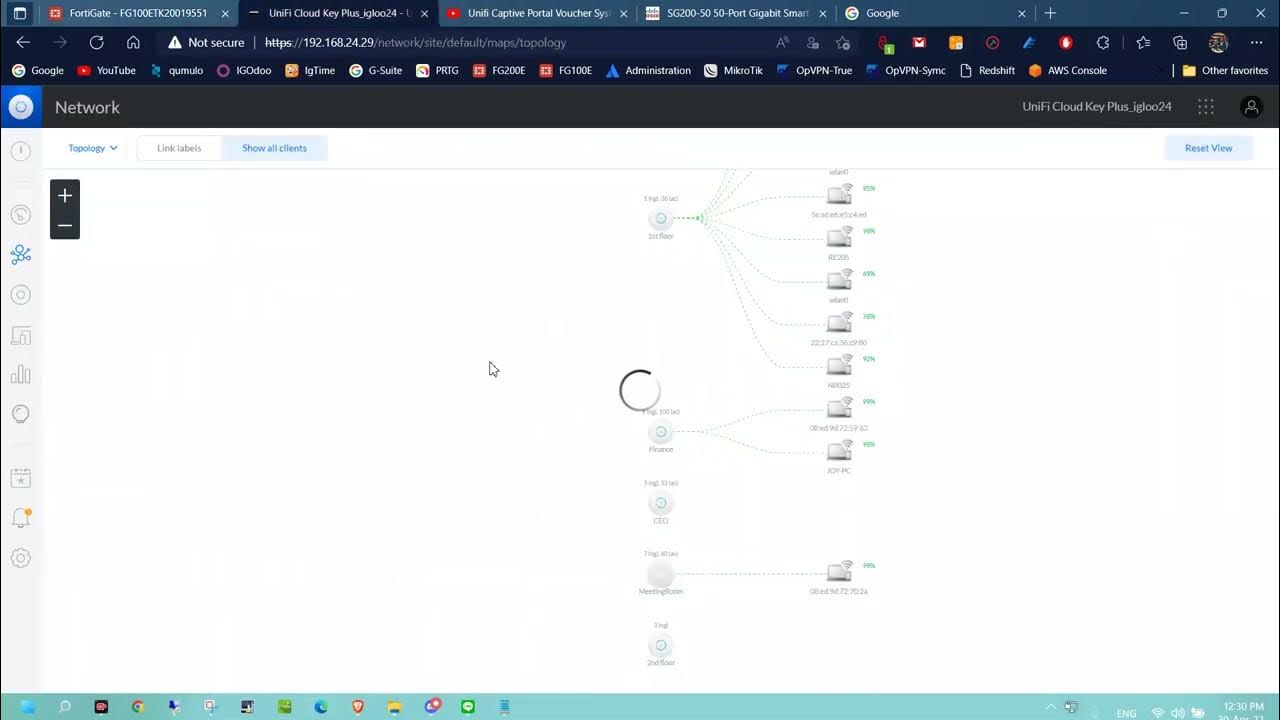The image size is (1280, 720).
Task: Open the Administration bookmark
Action: pos(648,71)
